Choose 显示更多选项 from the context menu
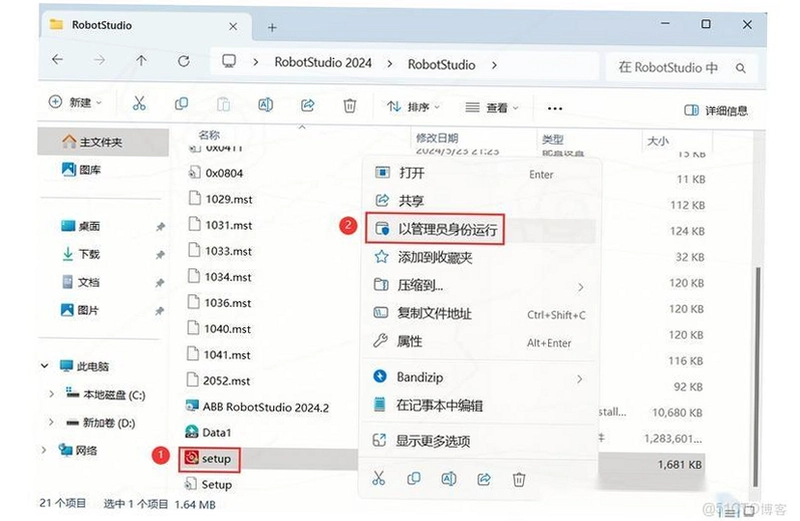Screen dimensions: 800x521 click(x=480, y=440)
